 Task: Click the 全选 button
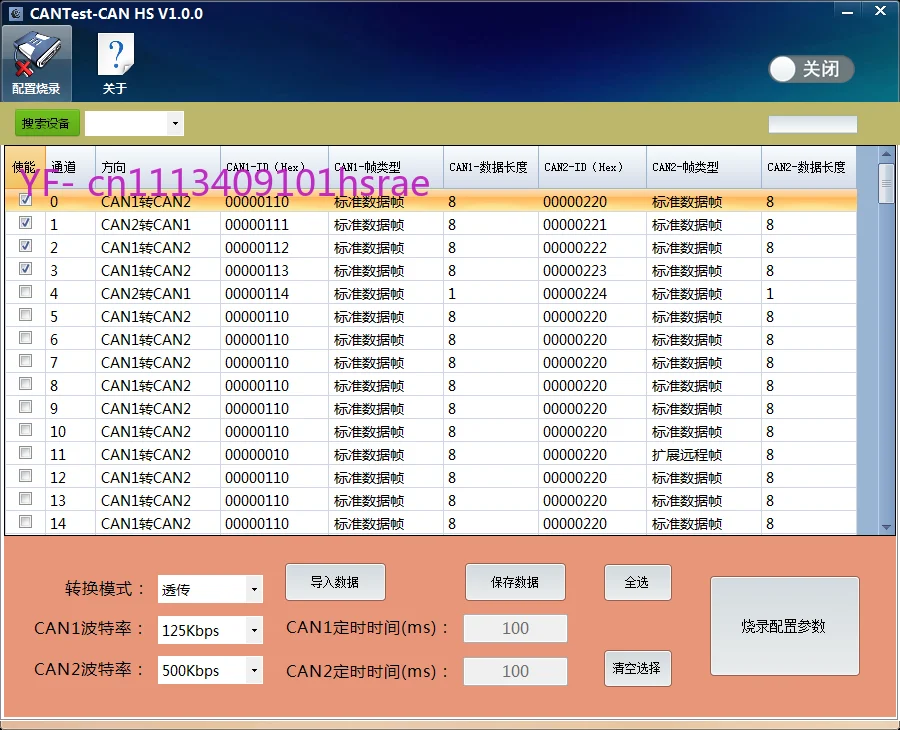click(637, 582)
